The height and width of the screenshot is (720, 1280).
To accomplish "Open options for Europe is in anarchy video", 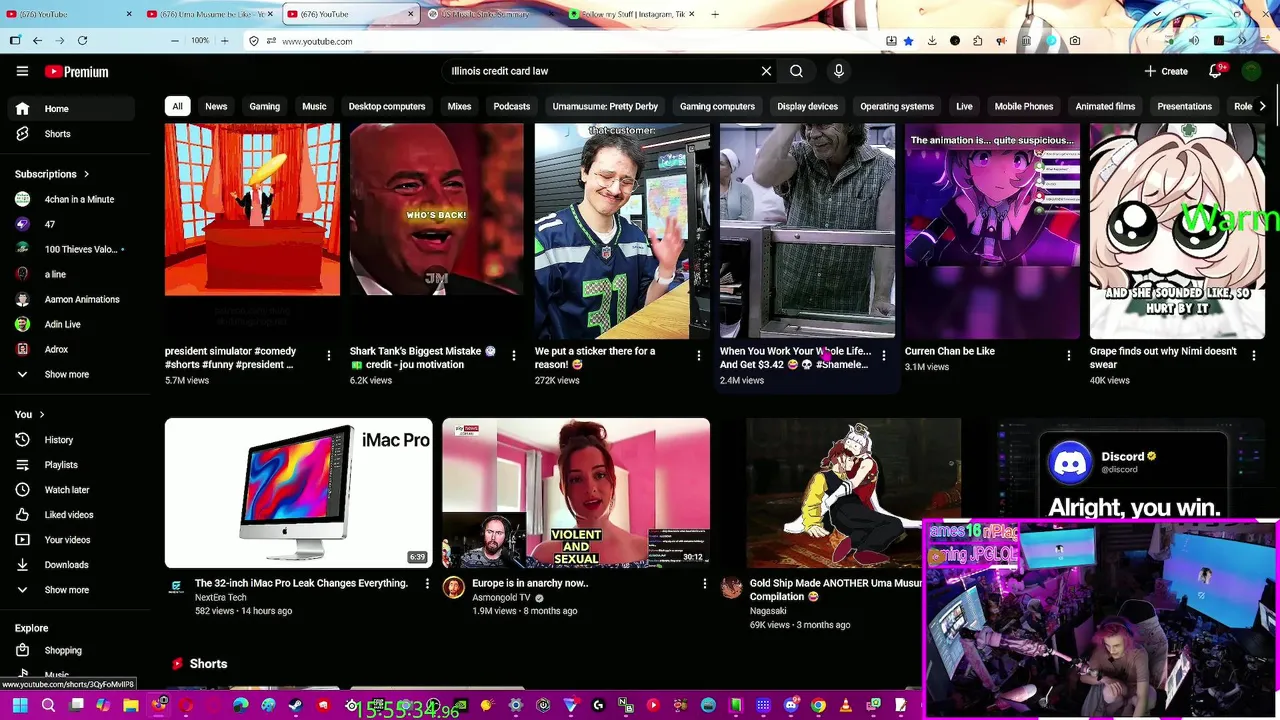I will 704,583.
